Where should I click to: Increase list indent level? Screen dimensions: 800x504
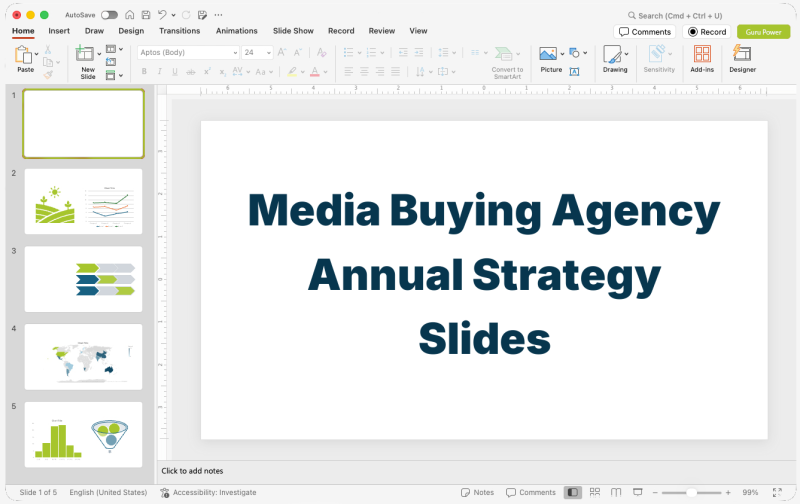click(x=419, y=52)
